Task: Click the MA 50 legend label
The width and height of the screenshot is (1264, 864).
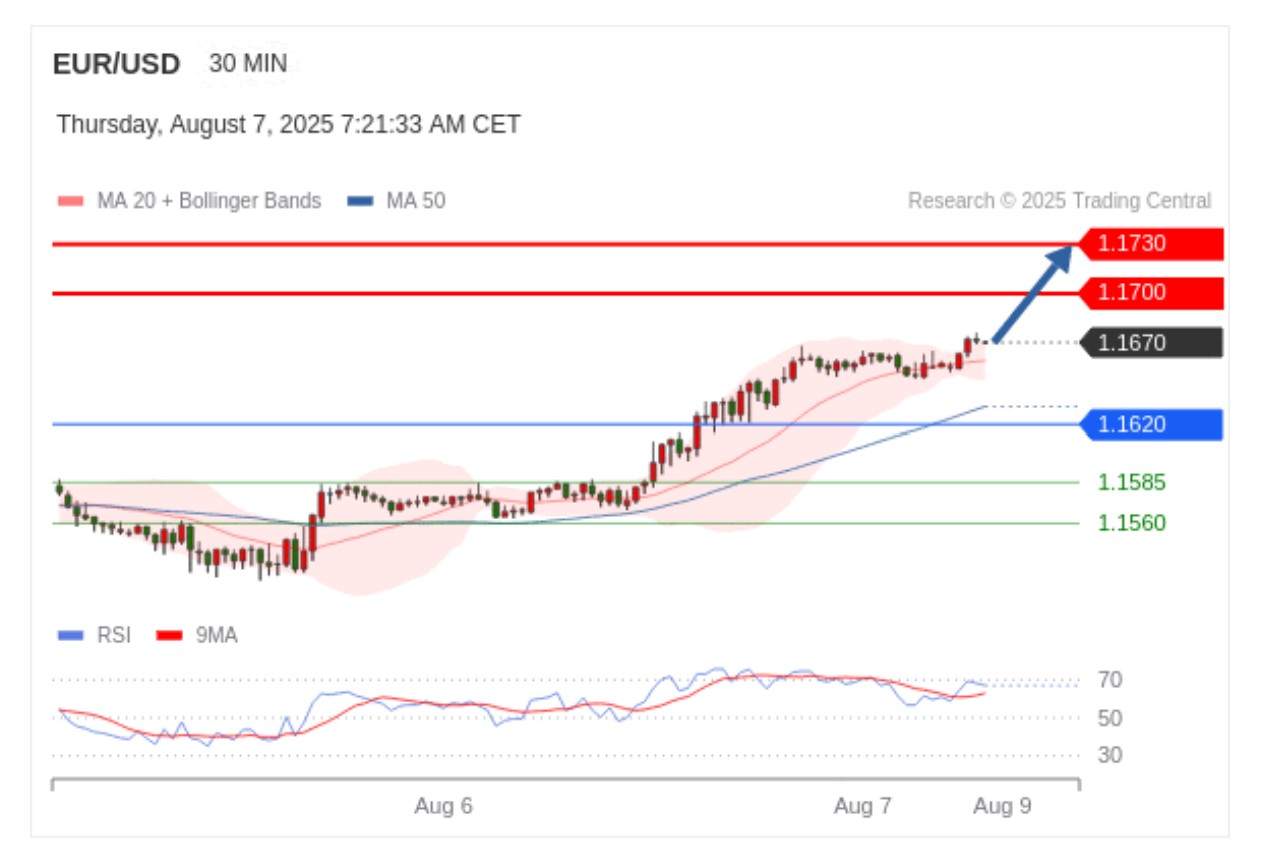Action: click(x=416, y=201)
